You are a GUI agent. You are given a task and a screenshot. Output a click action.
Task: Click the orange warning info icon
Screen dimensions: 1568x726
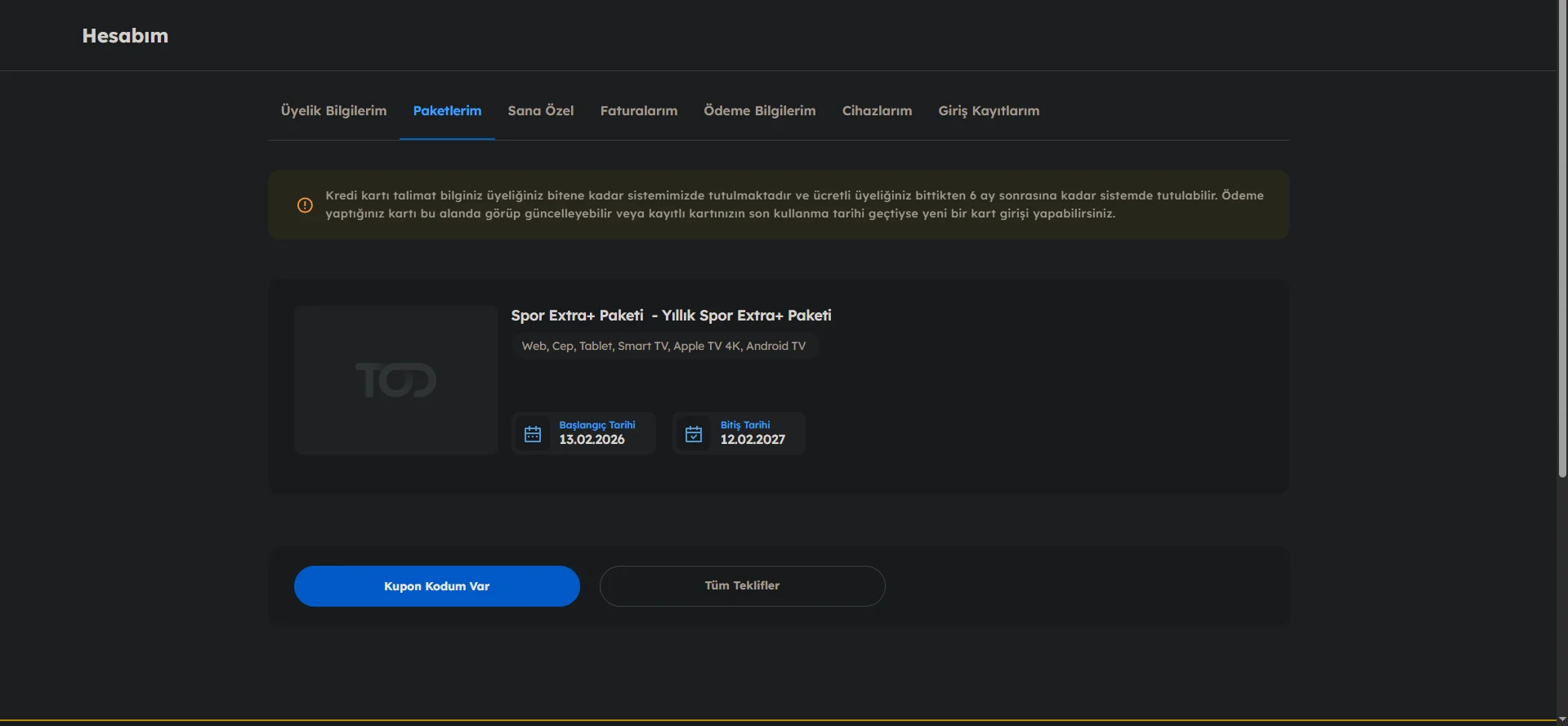[x=305, y=205]
